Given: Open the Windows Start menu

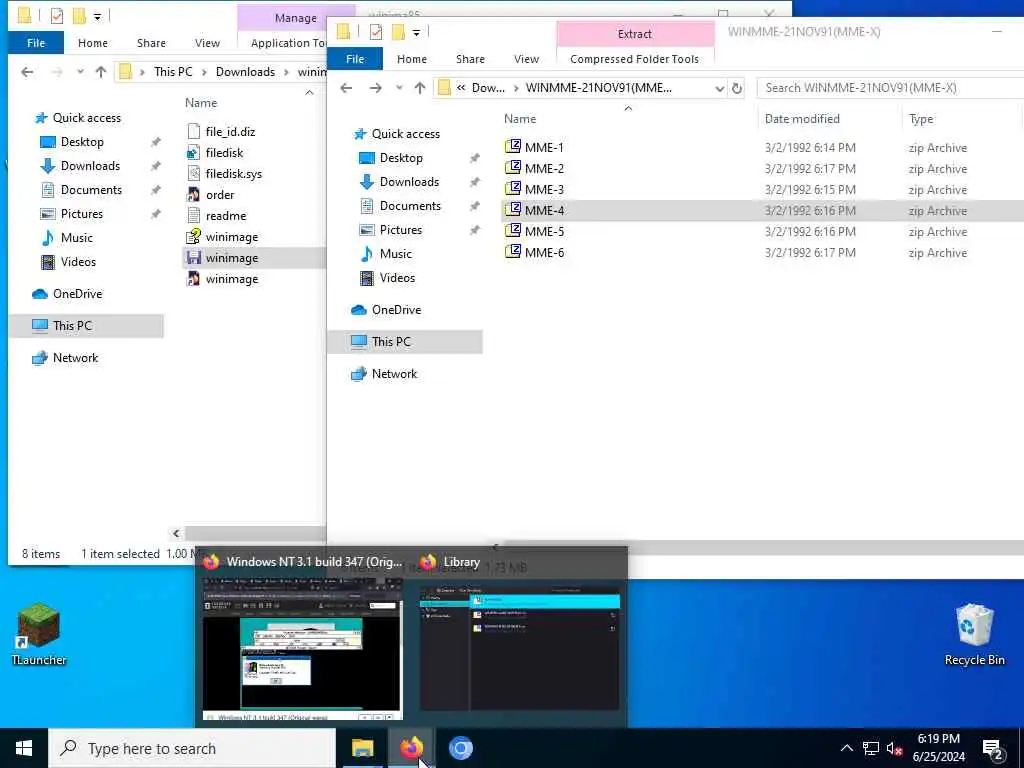Looking at the screenshot, I should tap(24, 748).
